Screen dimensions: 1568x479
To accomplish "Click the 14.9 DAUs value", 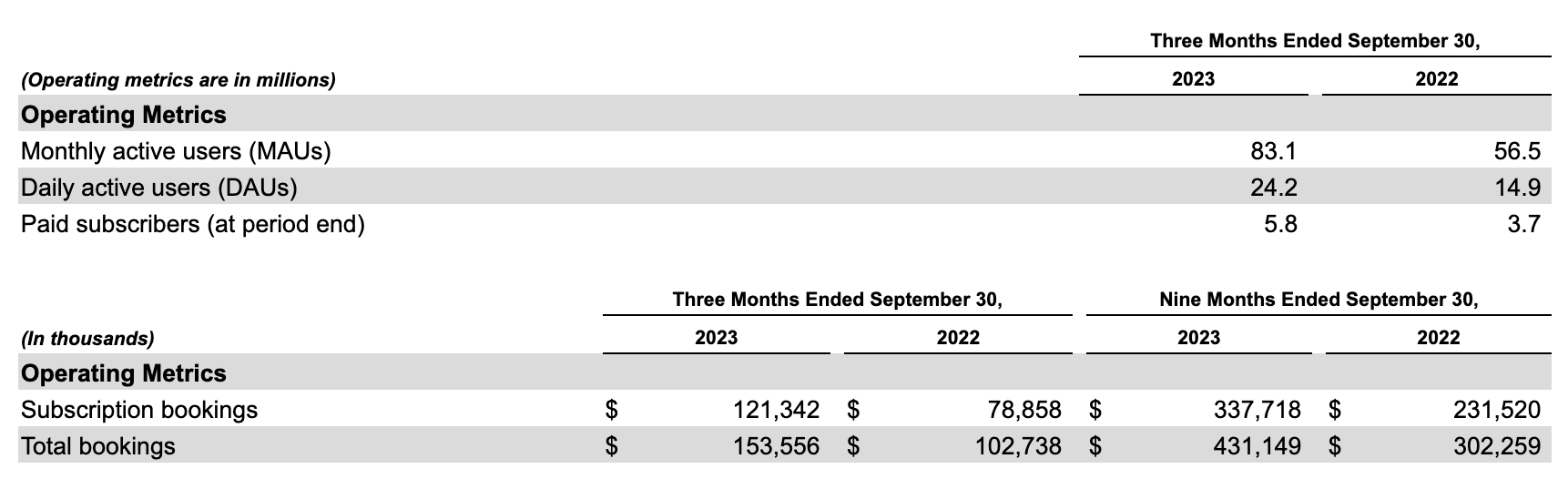I will pyautogui.click(x=1516, y=188).
